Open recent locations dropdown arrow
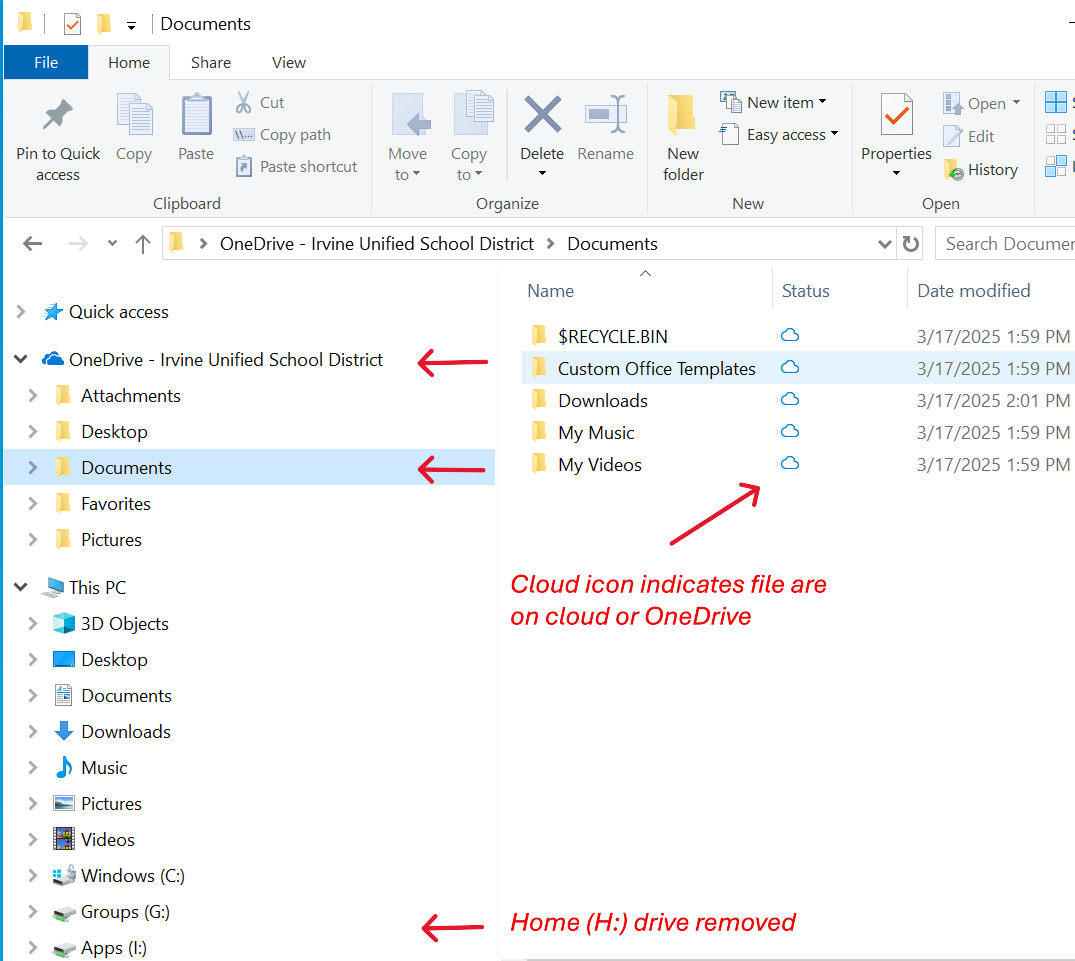1075x961 pixels. click(x=112, y=243)
